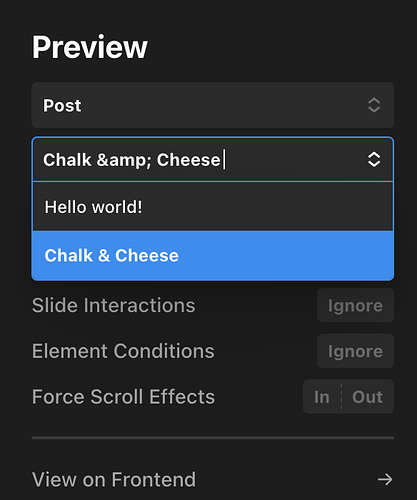417x500 pixels.
Task: Click the "Slide Interactions" label
Action: tap(114, 305)
